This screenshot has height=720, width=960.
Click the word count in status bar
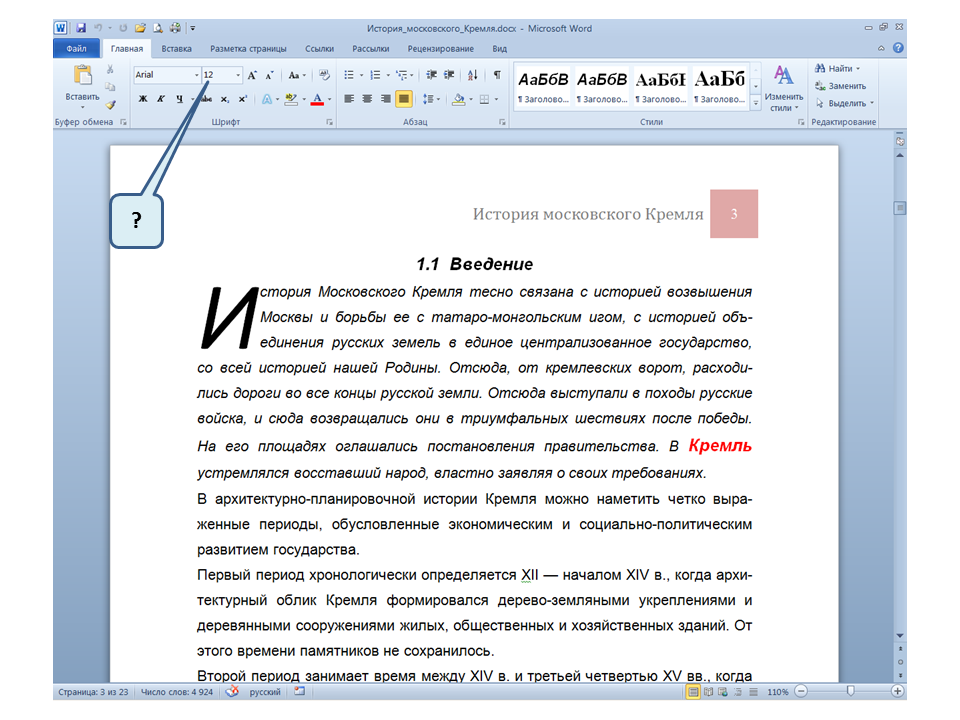(x=178, y=691)
